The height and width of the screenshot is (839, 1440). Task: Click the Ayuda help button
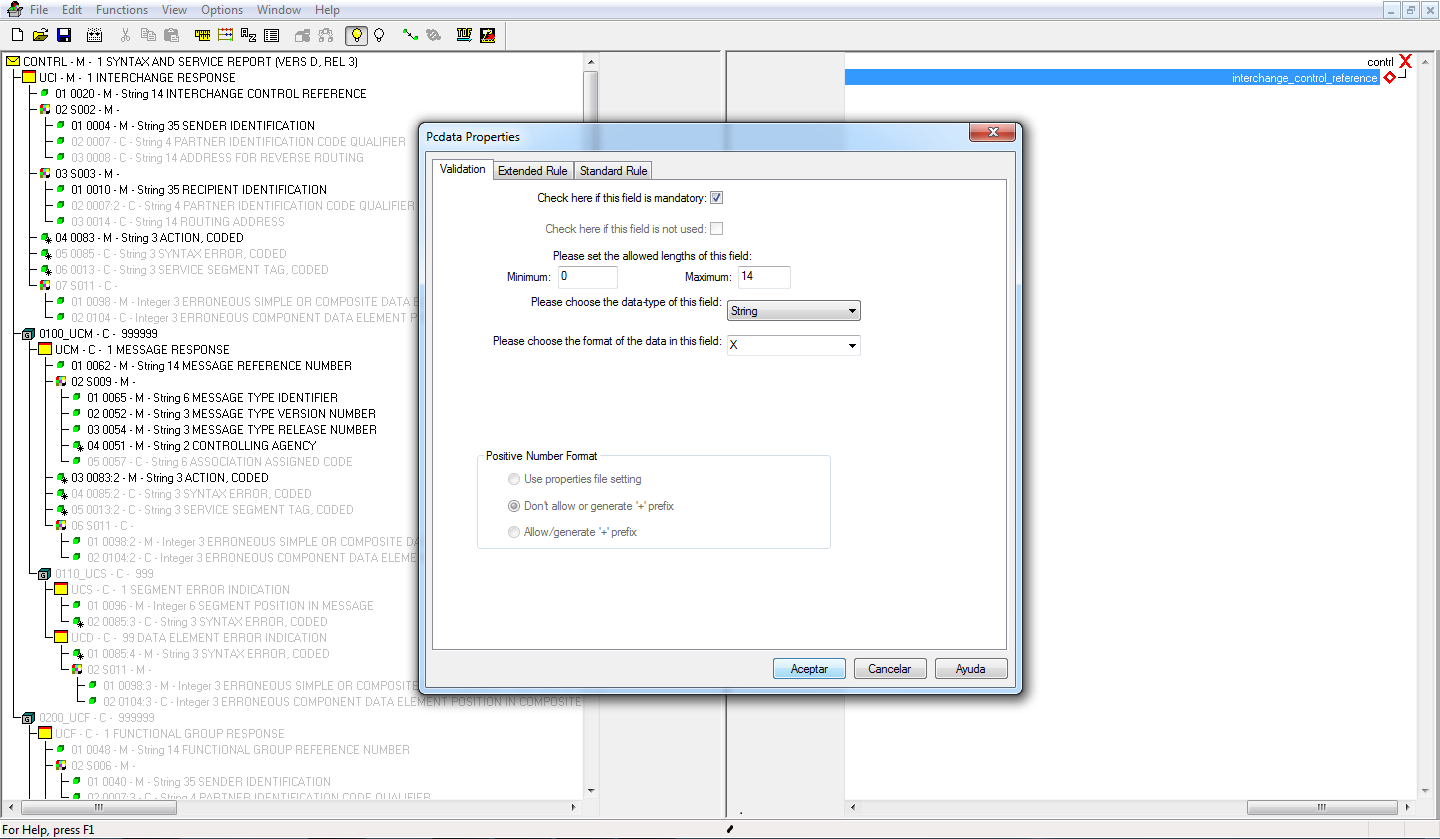[970, 668]
